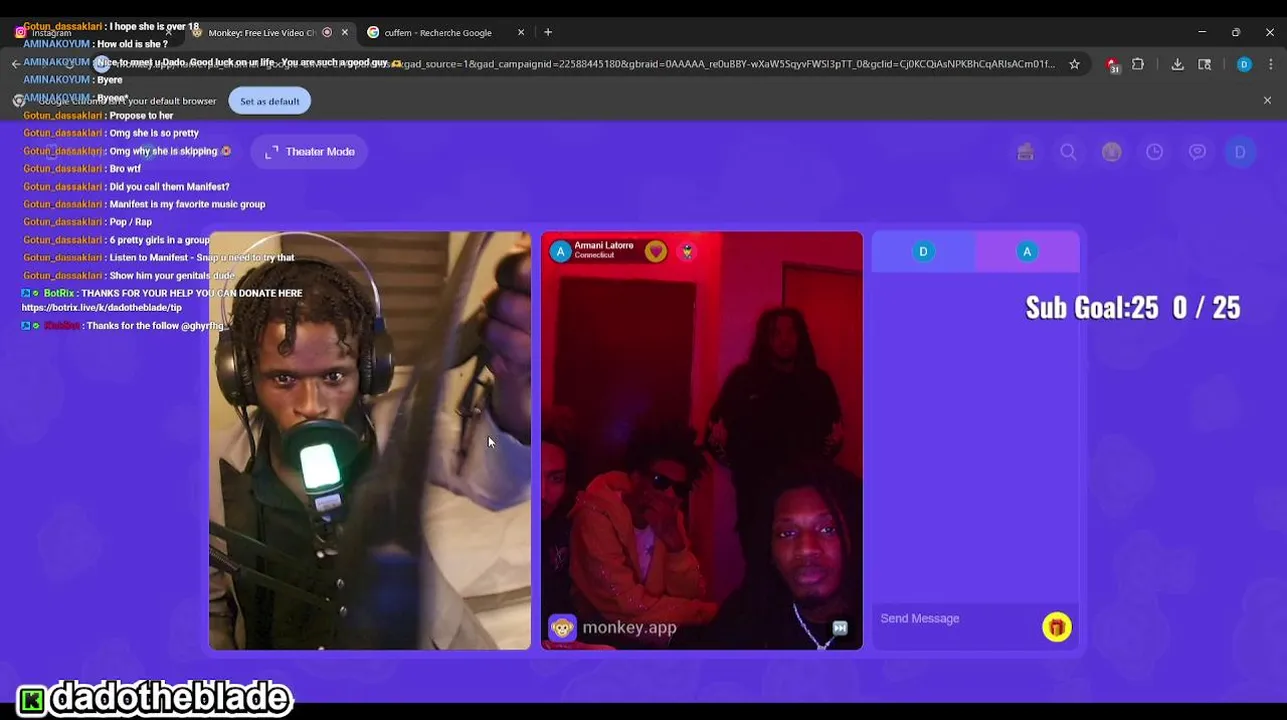Open the botrix.live donation link in chat
The image size is (1287, 720).
click(102, 308)
